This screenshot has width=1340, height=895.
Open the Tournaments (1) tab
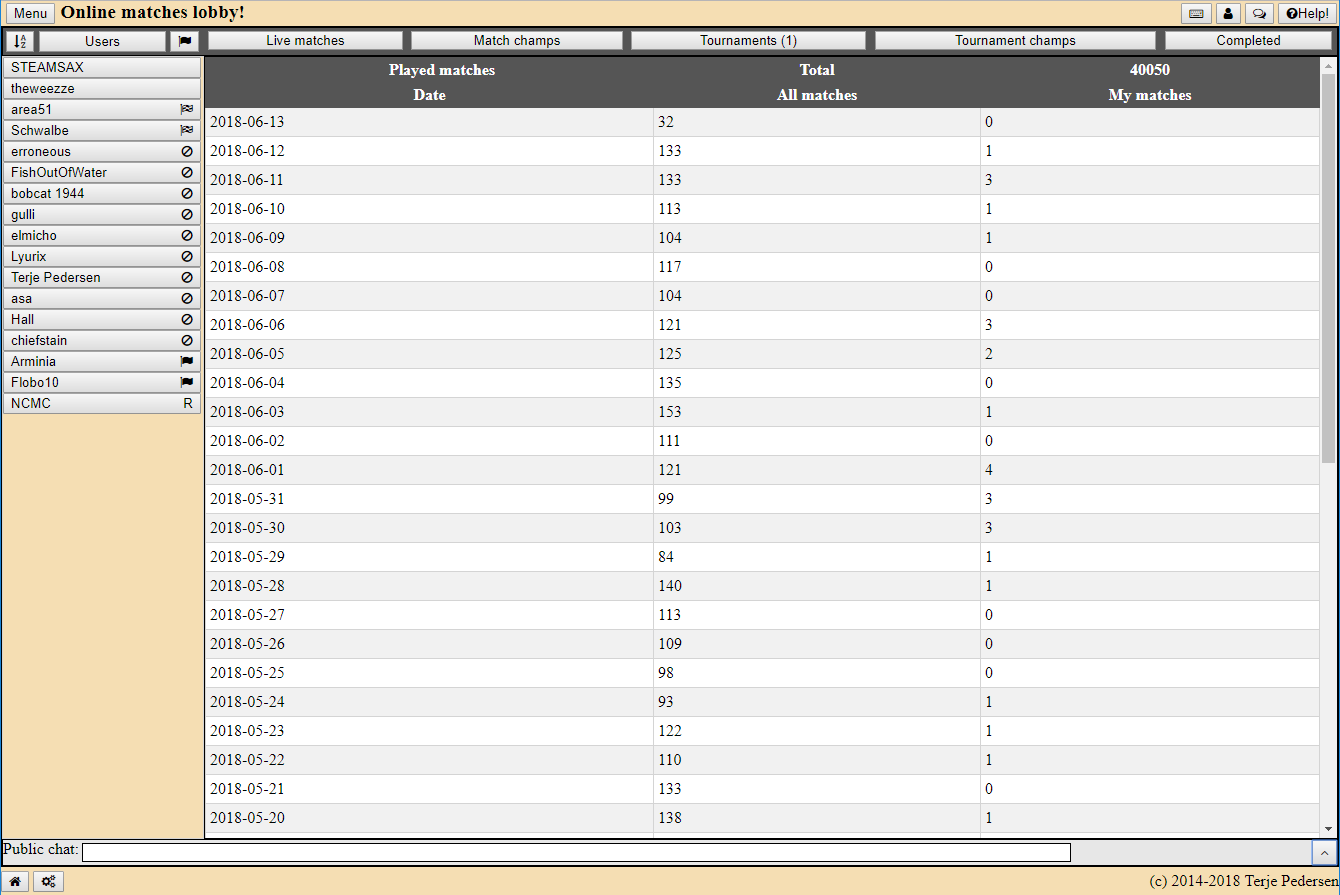748,41
